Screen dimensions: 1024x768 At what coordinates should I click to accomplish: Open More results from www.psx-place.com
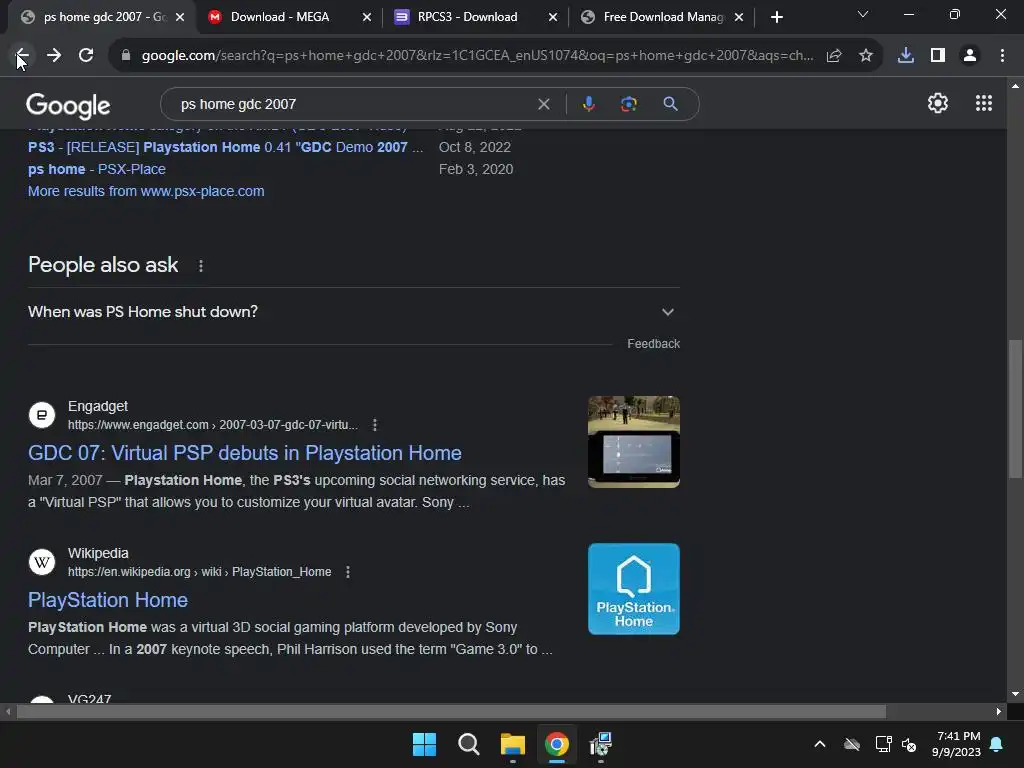tap(146, 191)
